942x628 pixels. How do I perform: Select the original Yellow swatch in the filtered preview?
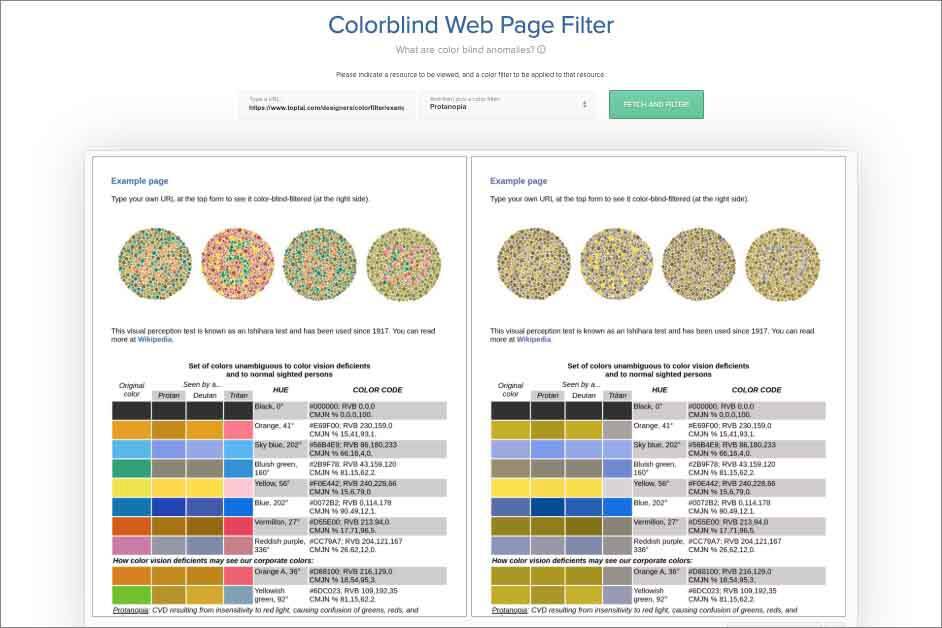pos(510,487)
